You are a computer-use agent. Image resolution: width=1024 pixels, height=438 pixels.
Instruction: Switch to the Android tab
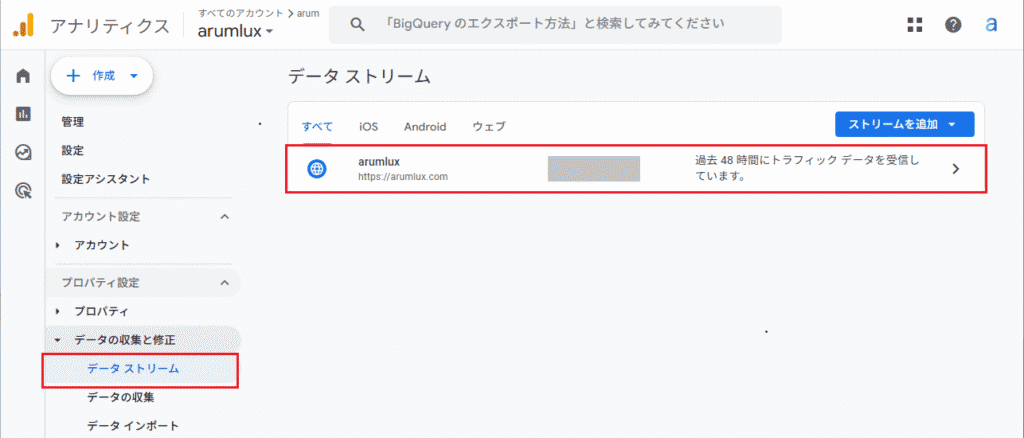pyautogui.click(x=425, y=127)
